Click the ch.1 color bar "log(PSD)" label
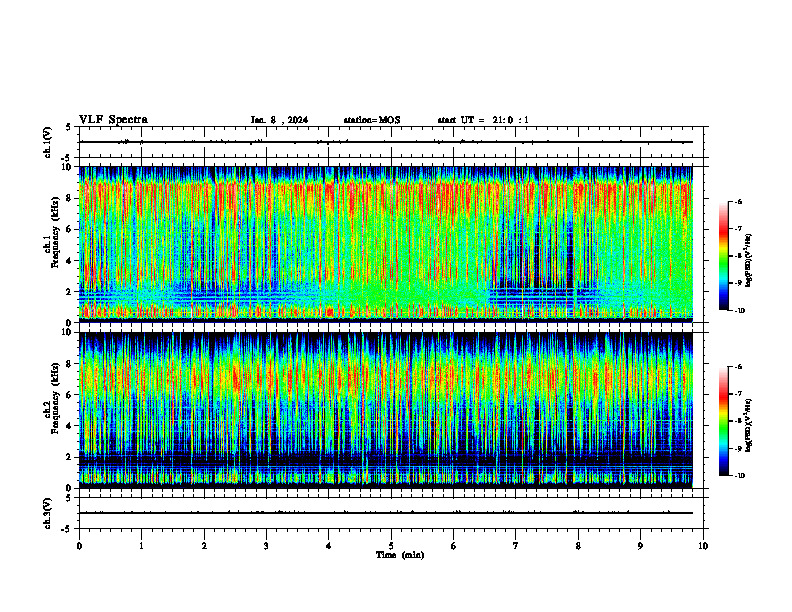Image resolution: width=792 pixels, height=612 pixels. pos(749,261)
